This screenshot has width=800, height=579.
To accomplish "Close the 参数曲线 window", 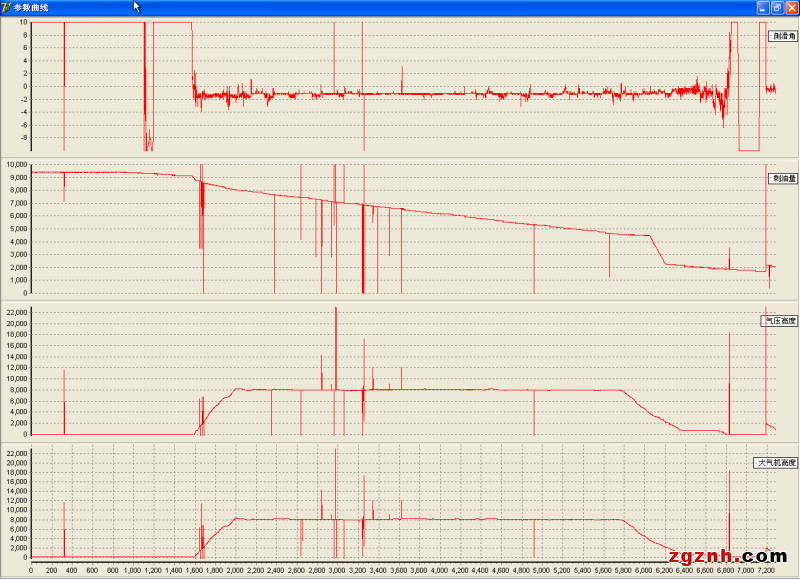I will coord(791,7).
